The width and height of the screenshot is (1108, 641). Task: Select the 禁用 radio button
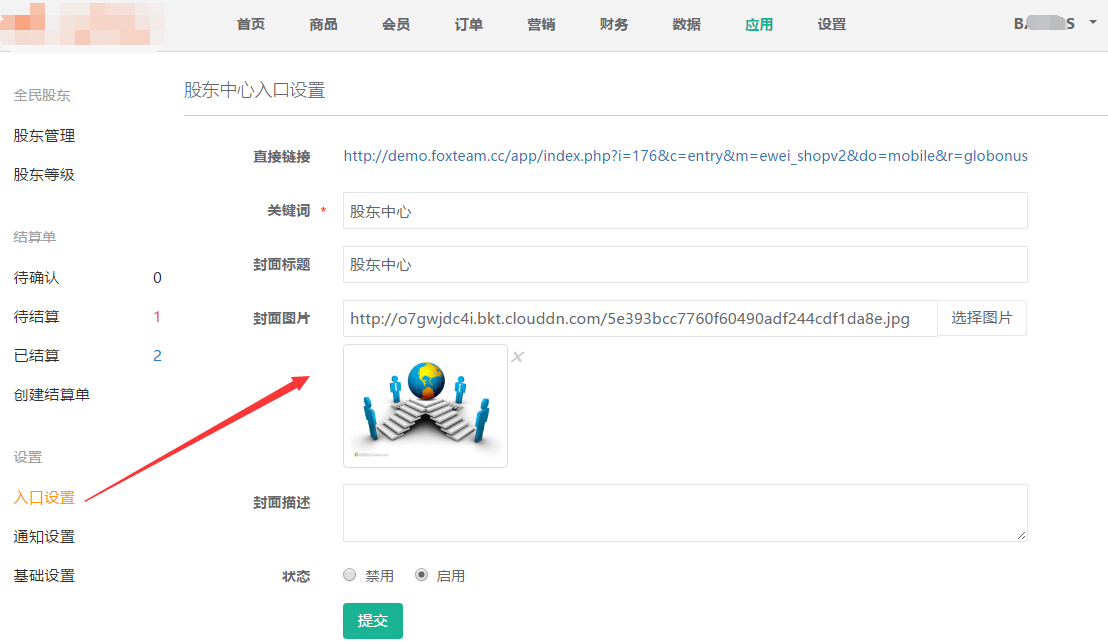click(x=350, y=575)
